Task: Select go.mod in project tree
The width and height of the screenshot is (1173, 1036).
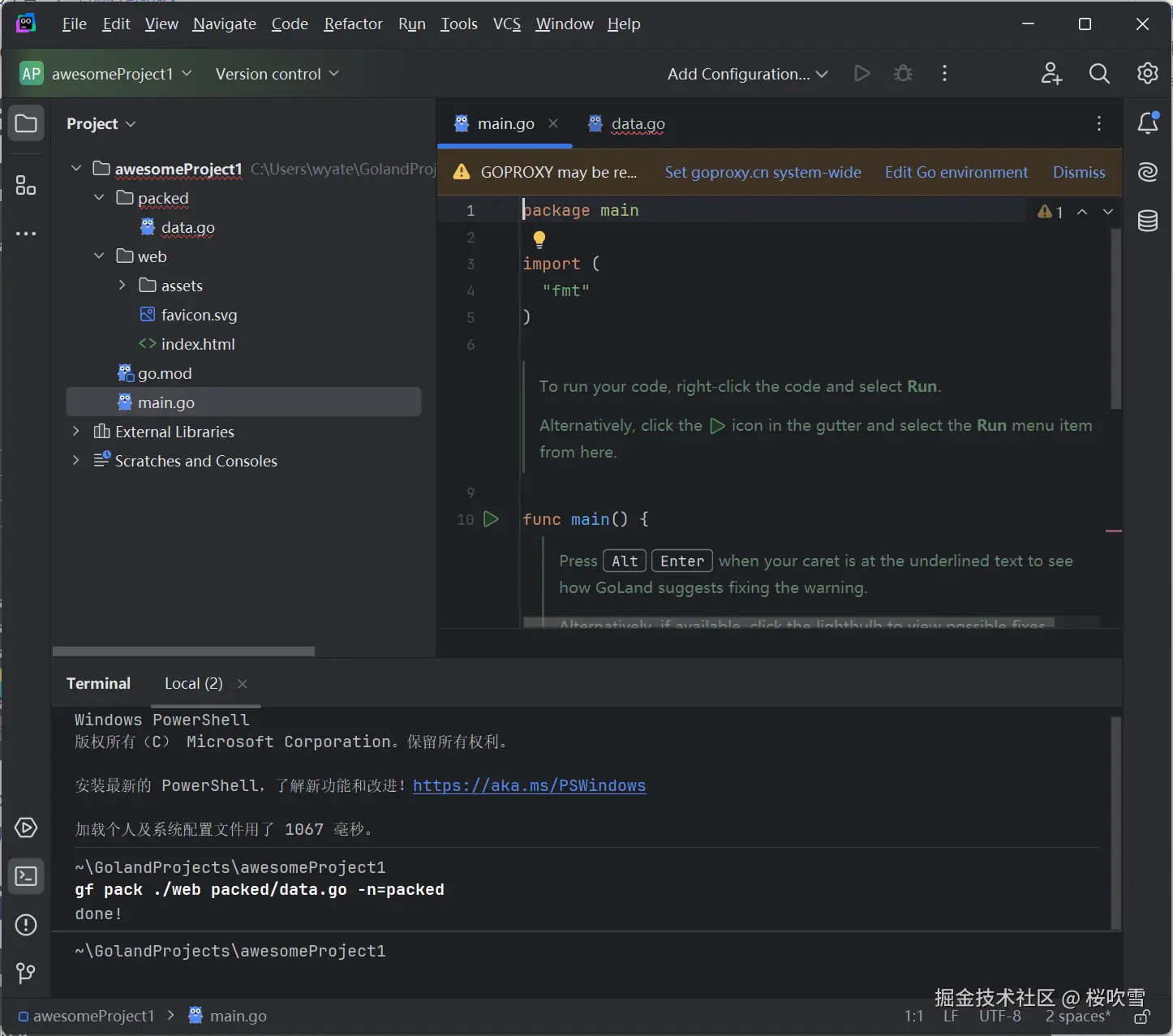Action: (x=165, y=373)
